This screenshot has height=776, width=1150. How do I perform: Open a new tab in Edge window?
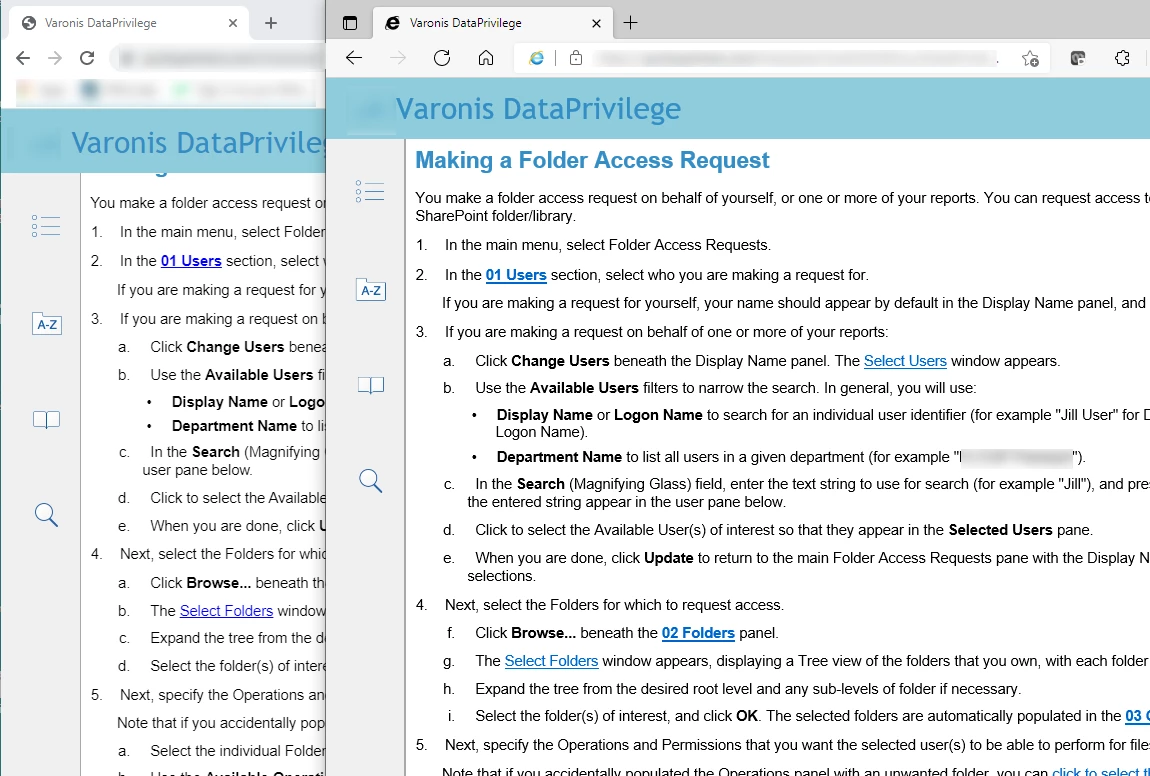[x=630, y=23]
